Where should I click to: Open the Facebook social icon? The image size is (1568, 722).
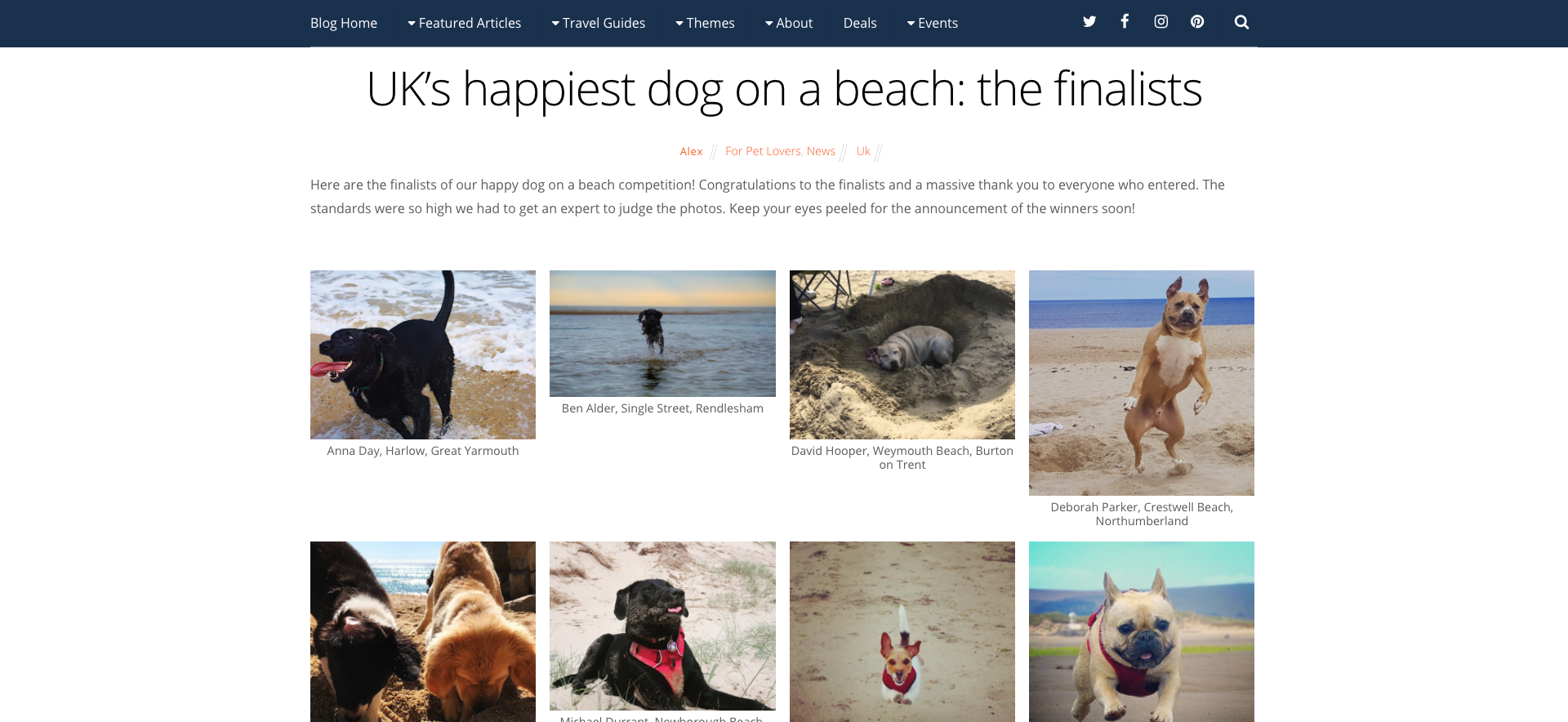pyautogui.click(x=1125, y=22)
